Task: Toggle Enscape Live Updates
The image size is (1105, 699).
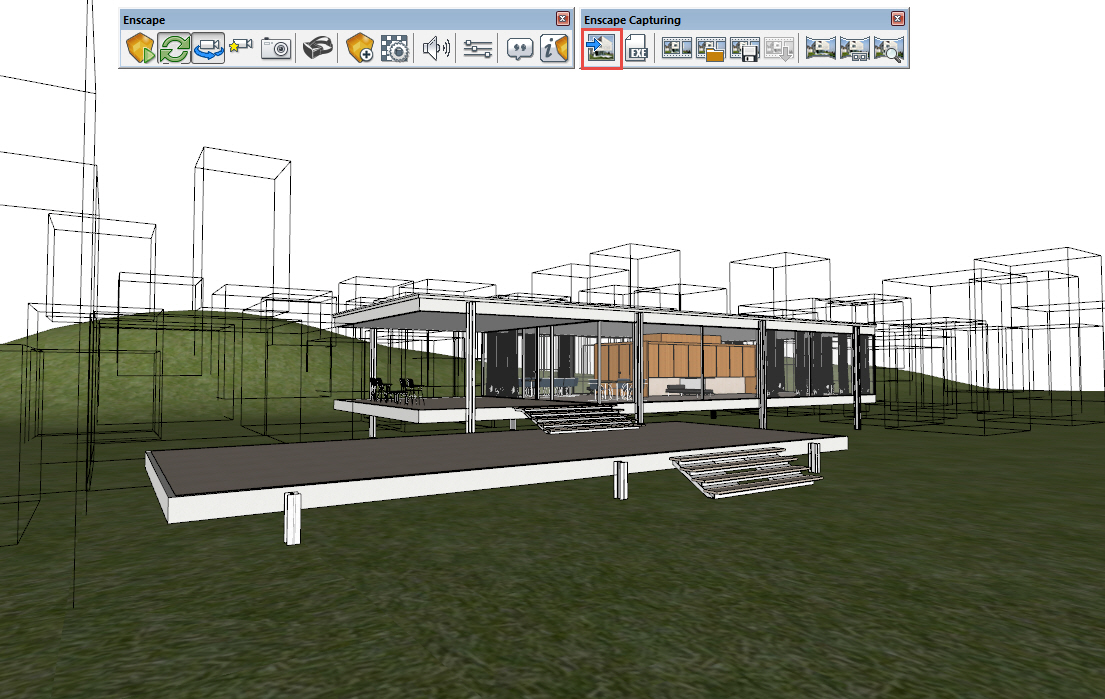Action: (x=174, y=49)
